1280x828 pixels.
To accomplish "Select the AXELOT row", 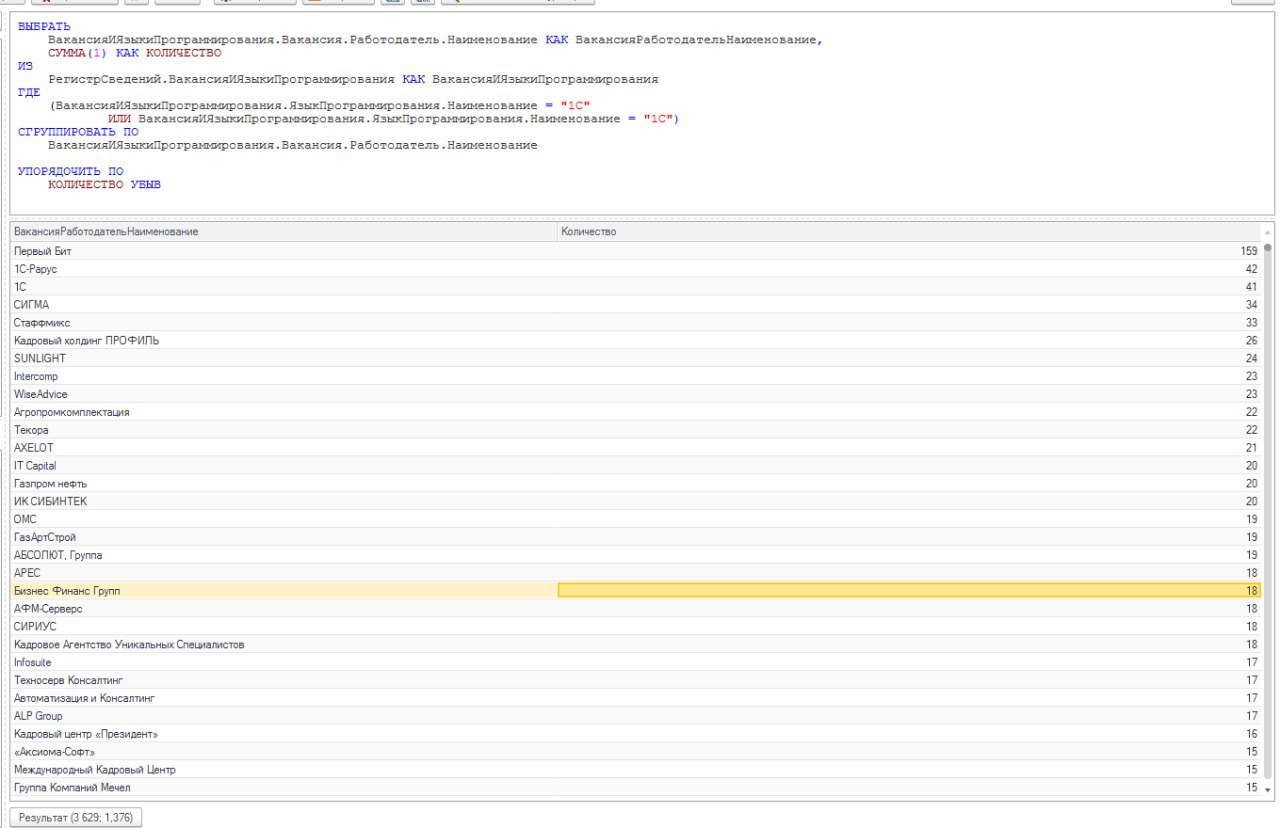I will tap(635, 447).
